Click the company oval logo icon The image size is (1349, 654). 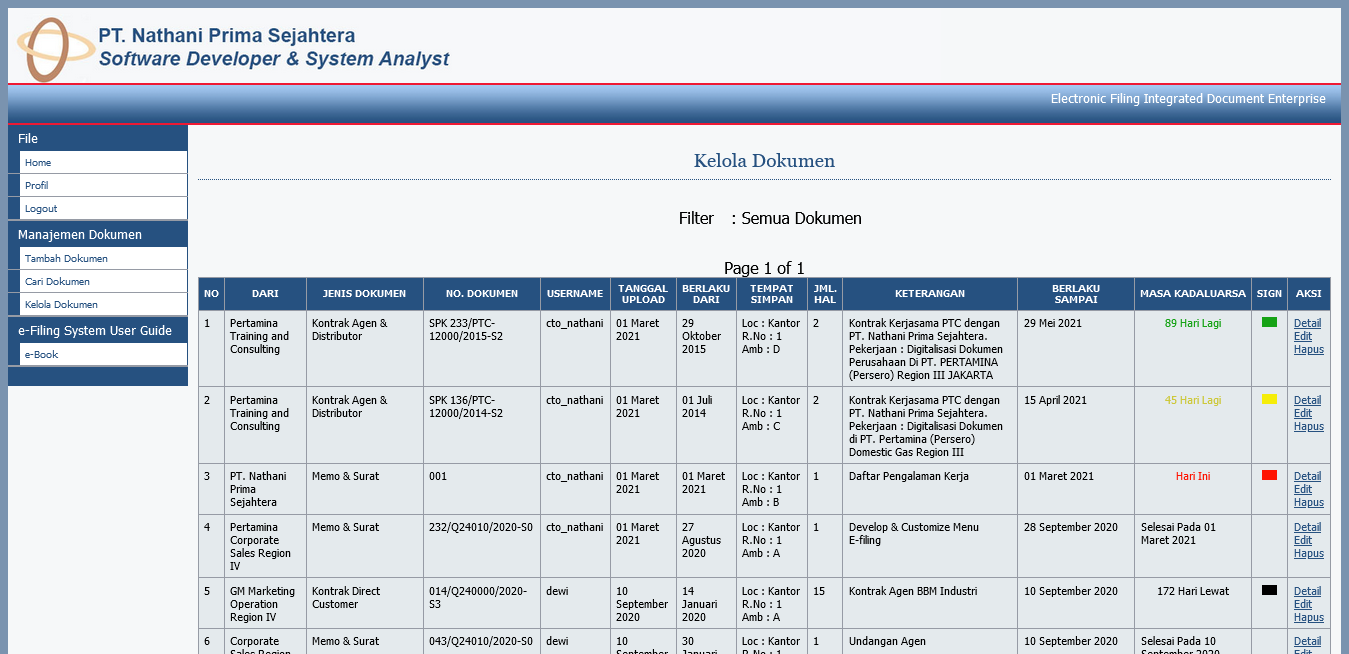coord(56,49)
